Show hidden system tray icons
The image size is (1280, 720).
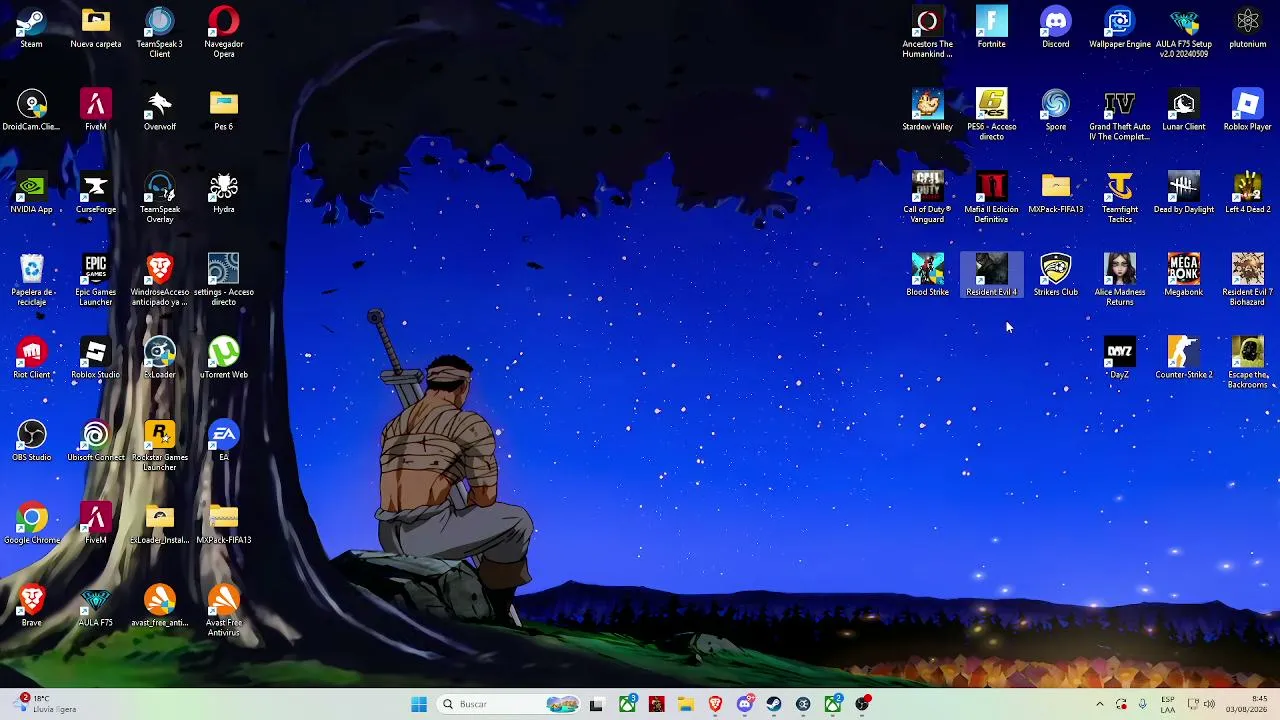click(x=1100, y=704)
